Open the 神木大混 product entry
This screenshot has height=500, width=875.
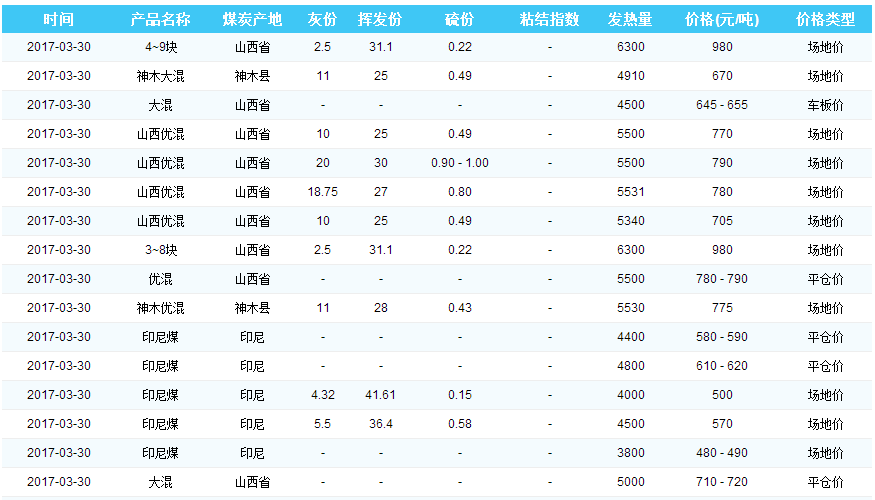[160, 76]
